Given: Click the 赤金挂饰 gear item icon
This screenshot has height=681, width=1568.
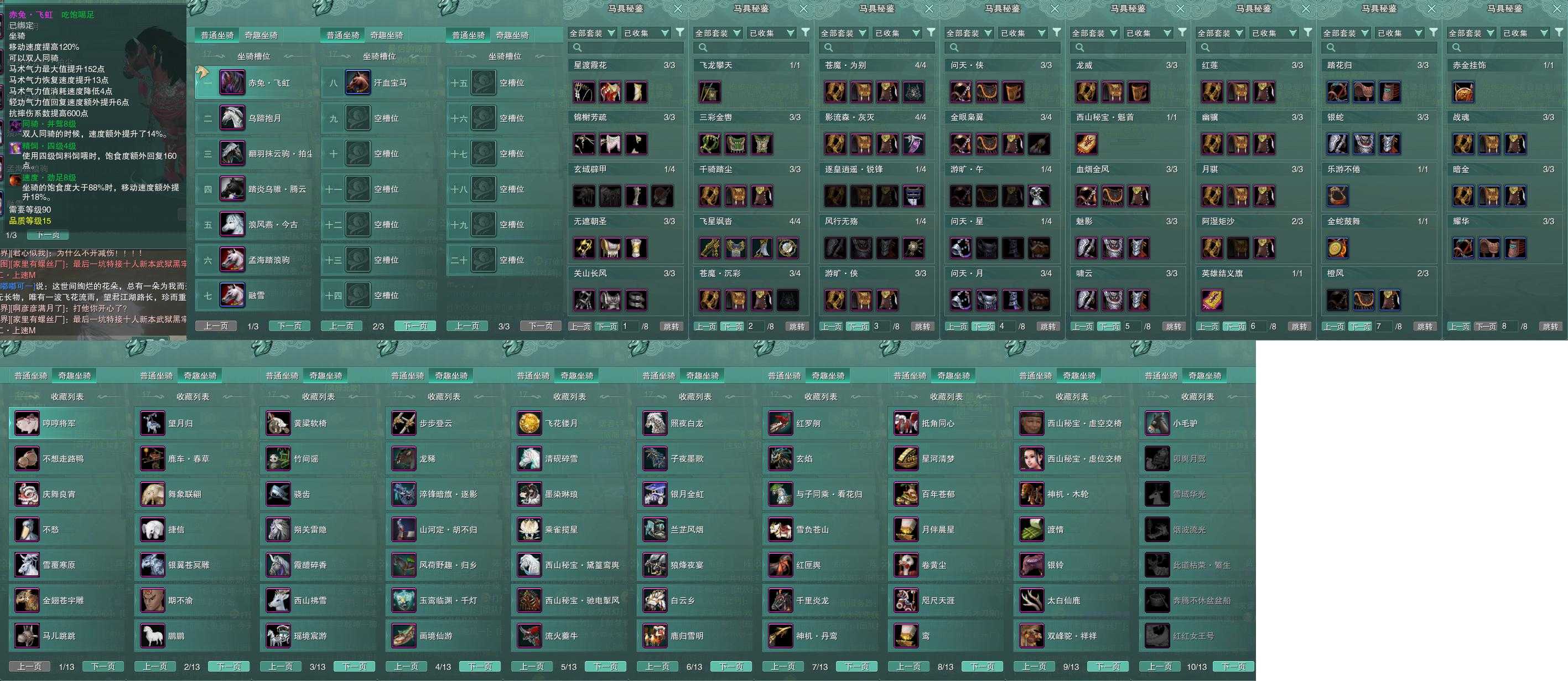Looking at the screenshot, I should pos(1463,92).
